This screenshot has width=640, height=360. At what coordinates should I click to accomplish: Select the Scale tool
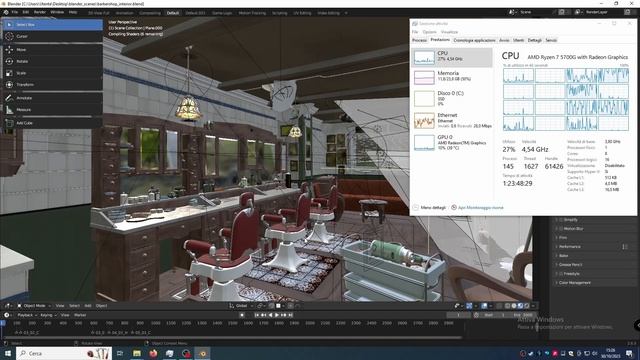coord(53,73)
